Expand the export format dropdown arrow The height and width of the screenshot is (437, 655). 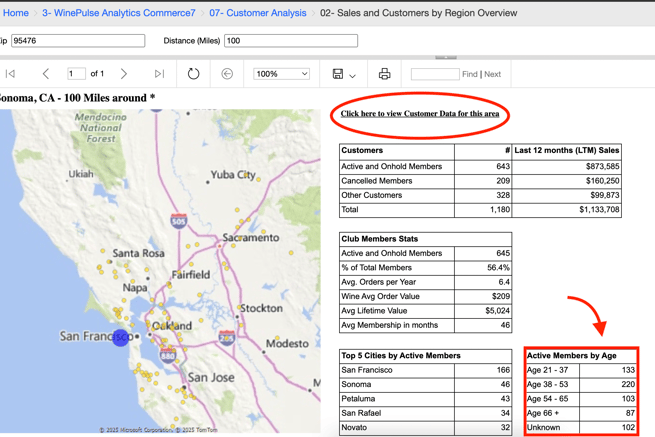coord(353,75)
